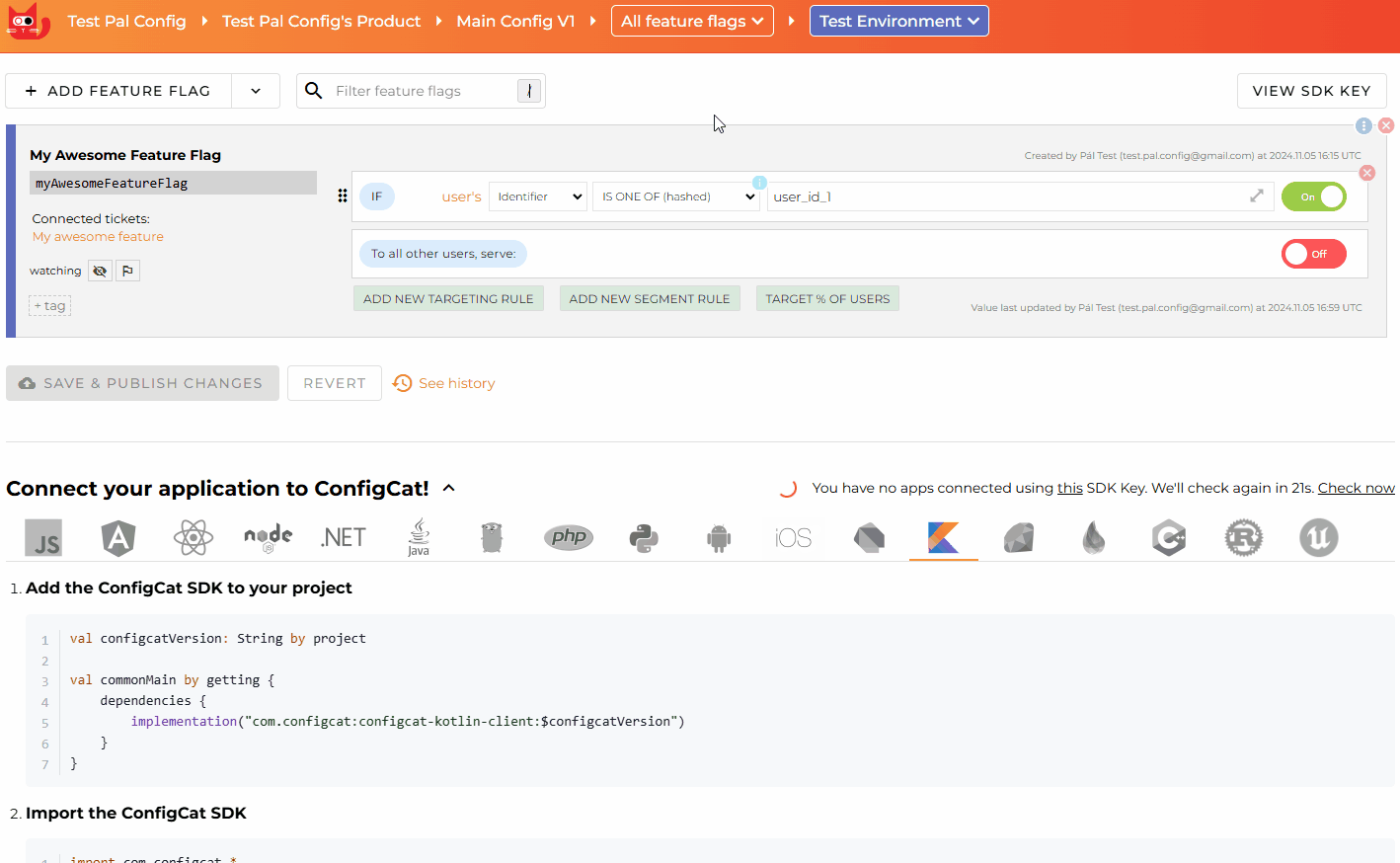1400x863 pixels.
Task: Select the JavaScript SDK icon
Action: 42,537
